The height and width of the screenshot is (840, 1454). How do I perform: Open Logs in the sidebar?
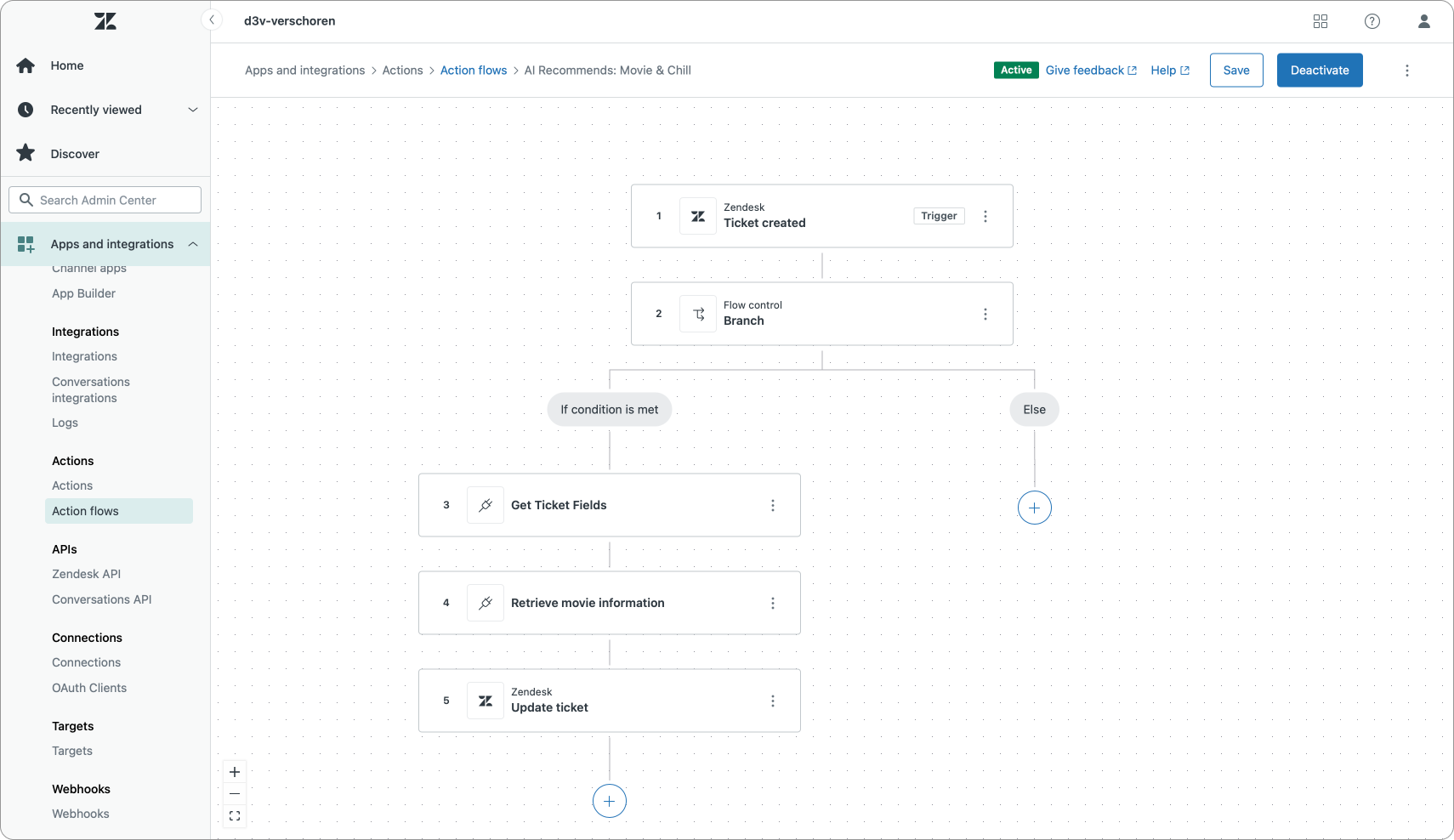[65, 423]
